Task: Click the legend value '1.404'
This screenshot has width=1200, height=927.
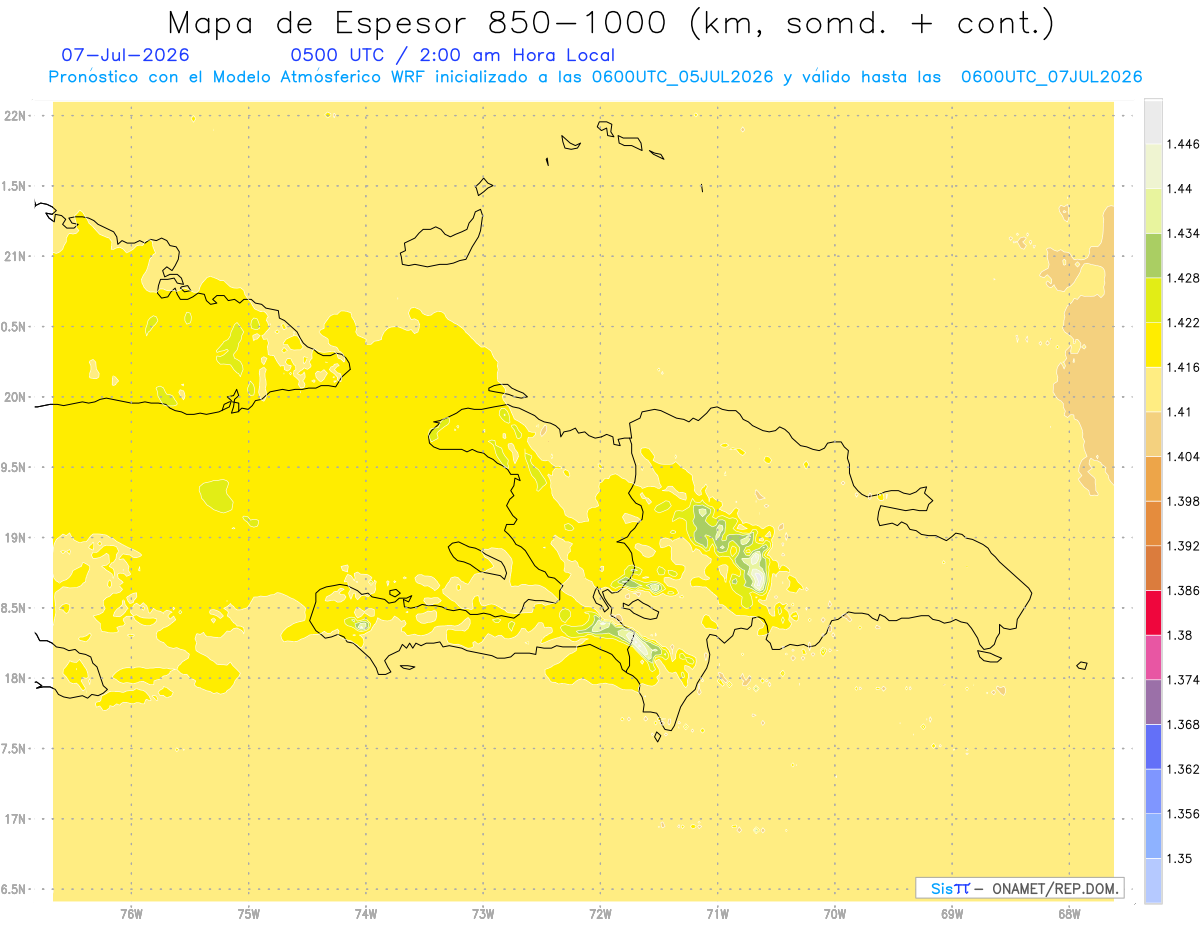Action: tap(1183, 456)
